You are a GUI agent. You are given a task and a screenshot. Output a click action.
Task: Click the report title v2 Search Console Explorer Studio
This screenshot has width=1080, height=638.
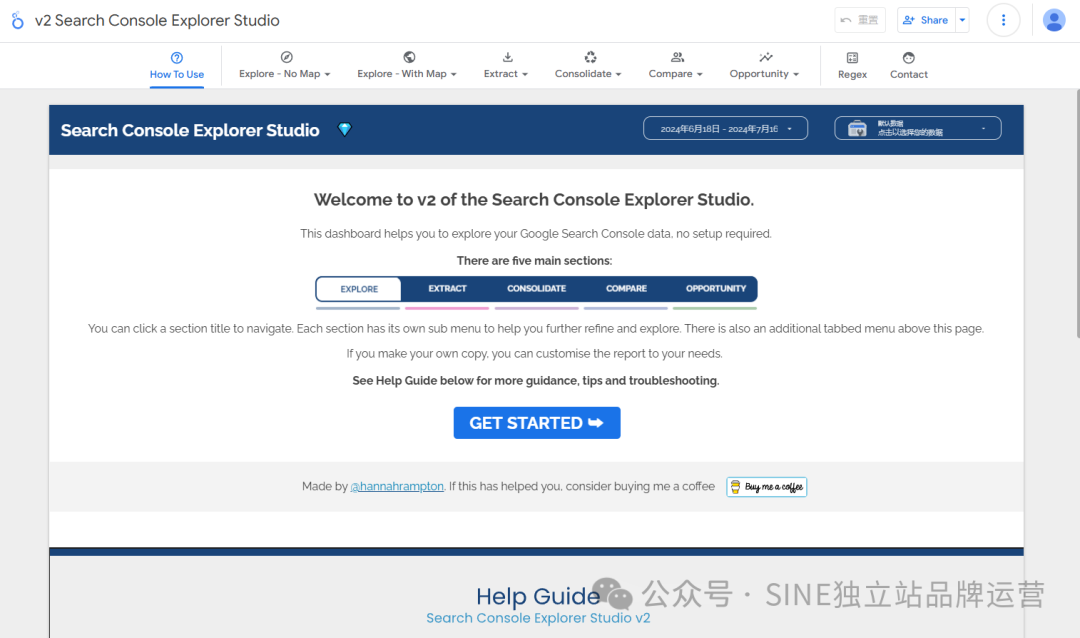pyautogui.click(x=157, y=21)
